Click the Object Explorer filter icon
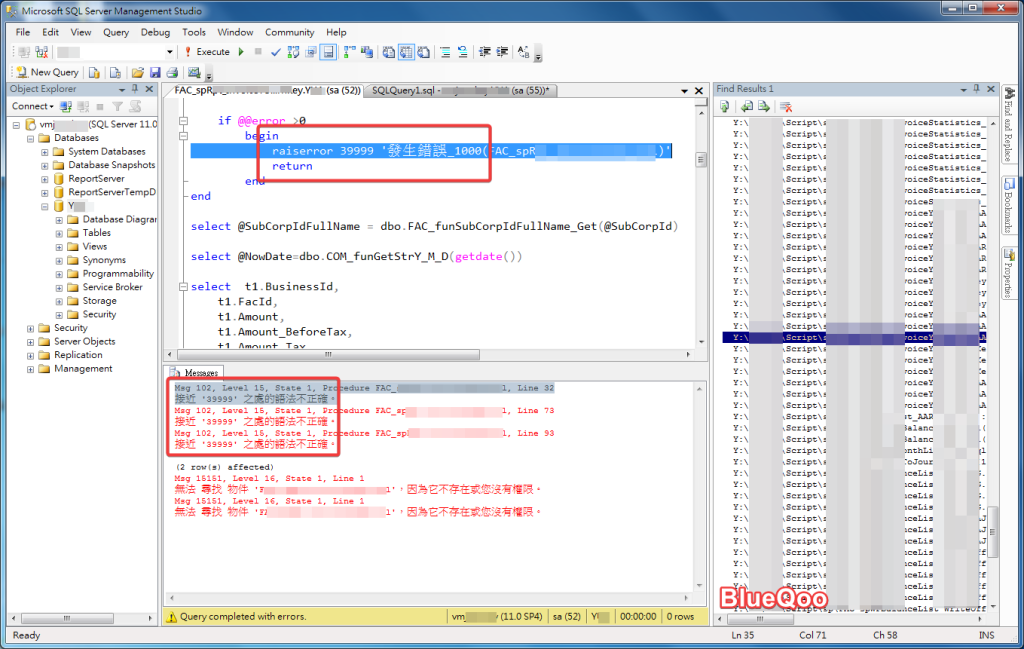This screenshot has height=649, width=1024. pos(118,106)
